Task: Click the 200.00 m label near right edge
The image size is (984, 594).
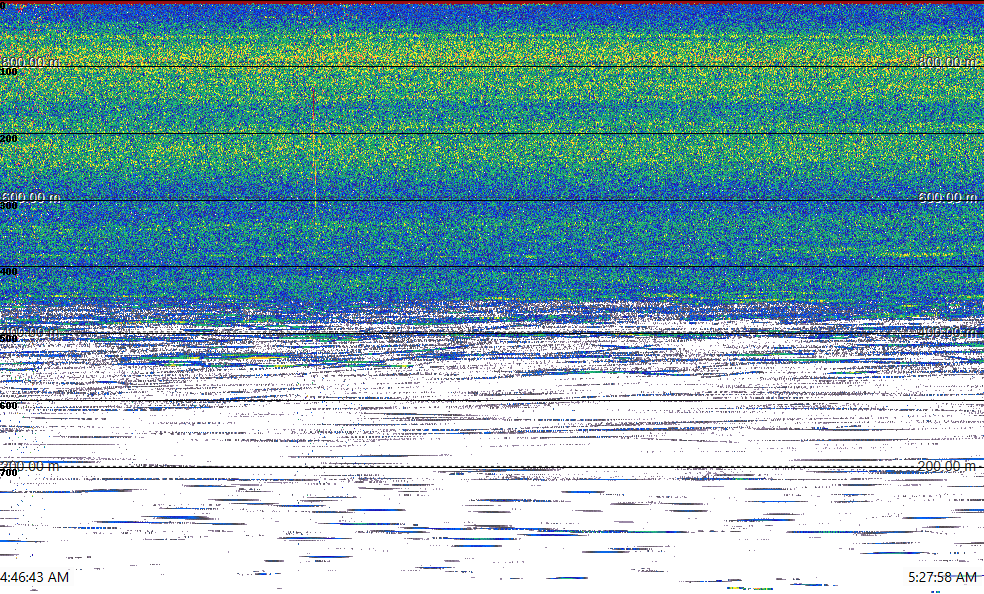Action: tap(947, 465)
